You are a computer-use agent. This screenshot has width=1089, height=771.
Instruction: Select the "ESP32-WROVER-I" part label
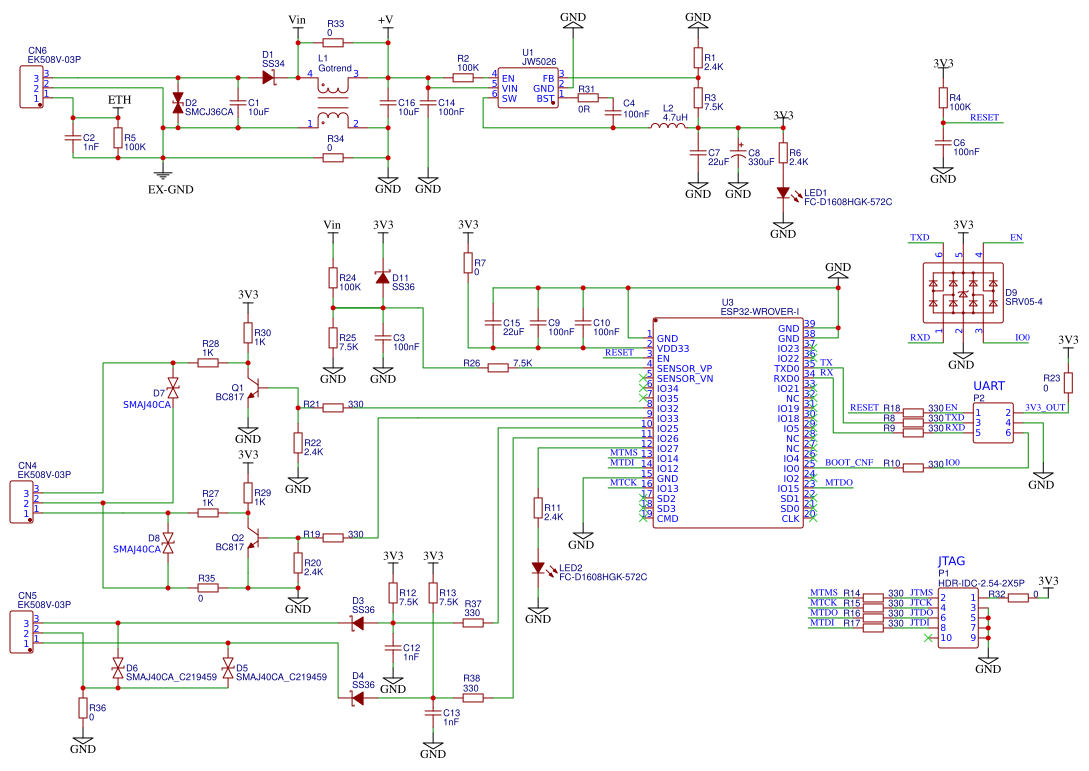click(760, 312)
